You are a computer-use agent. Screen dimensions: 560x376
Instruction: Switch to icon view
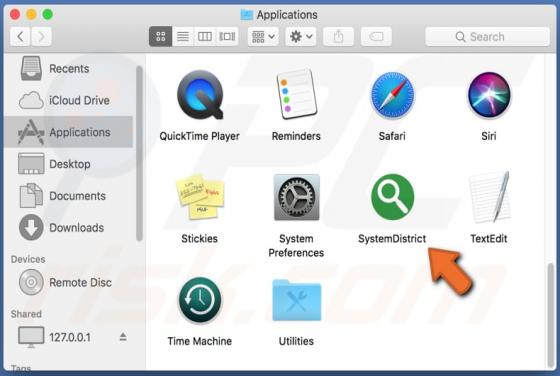[x=161, y=36]
